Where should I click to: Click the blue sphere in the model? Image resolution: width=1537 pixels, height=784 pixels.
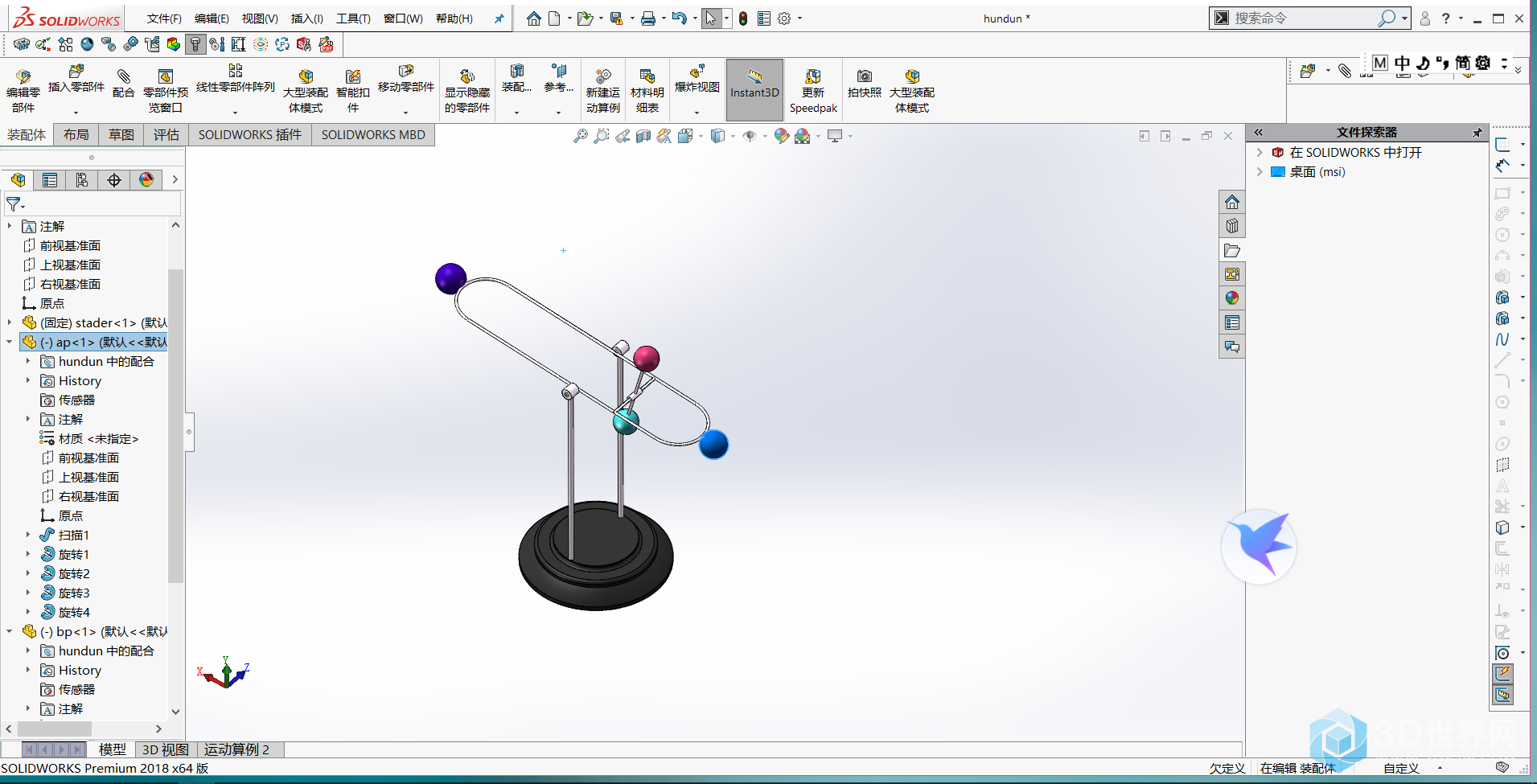(713, 445)
